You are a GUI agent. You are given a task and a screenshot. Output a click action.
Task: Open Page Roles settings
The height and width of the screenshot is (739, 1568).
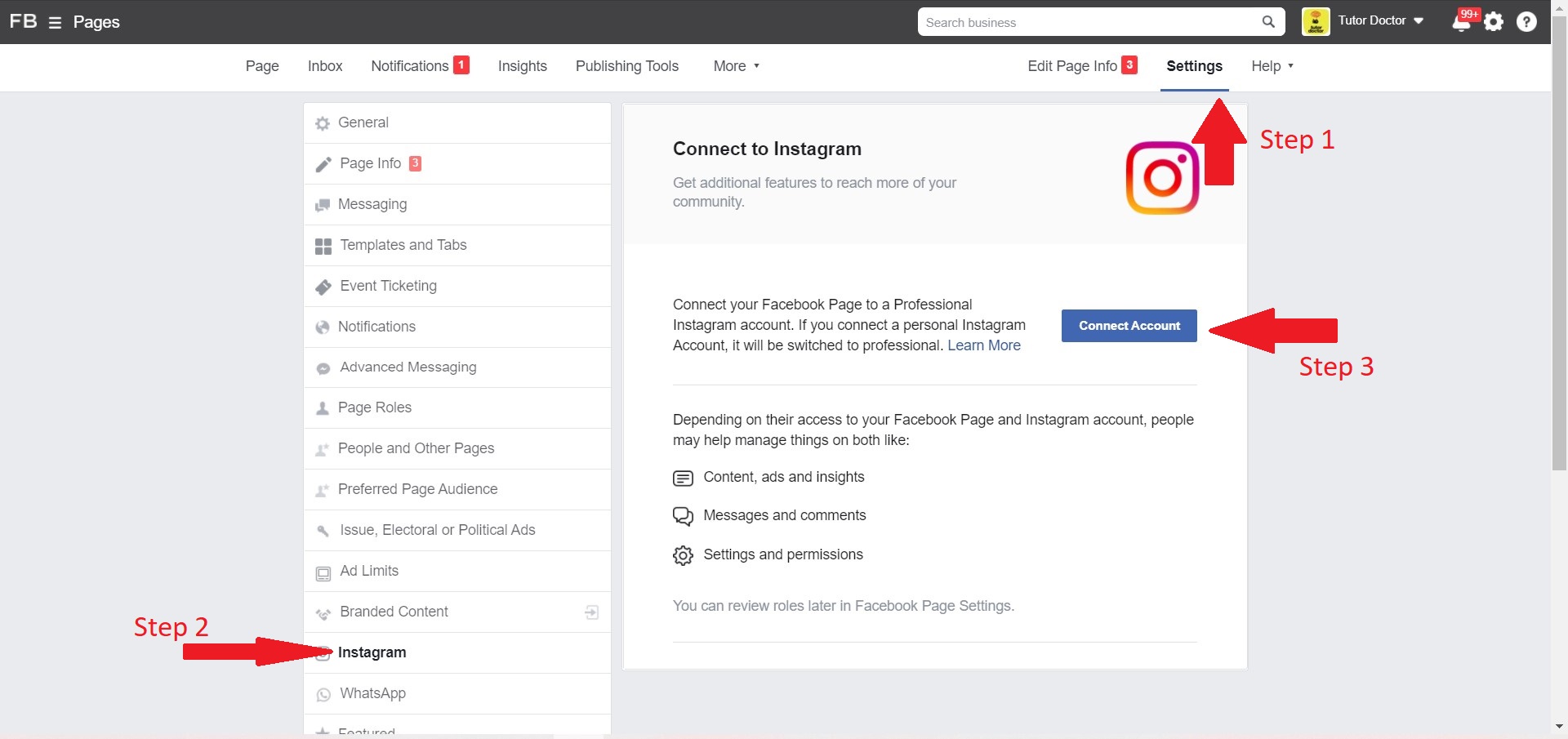click(457, 408)
